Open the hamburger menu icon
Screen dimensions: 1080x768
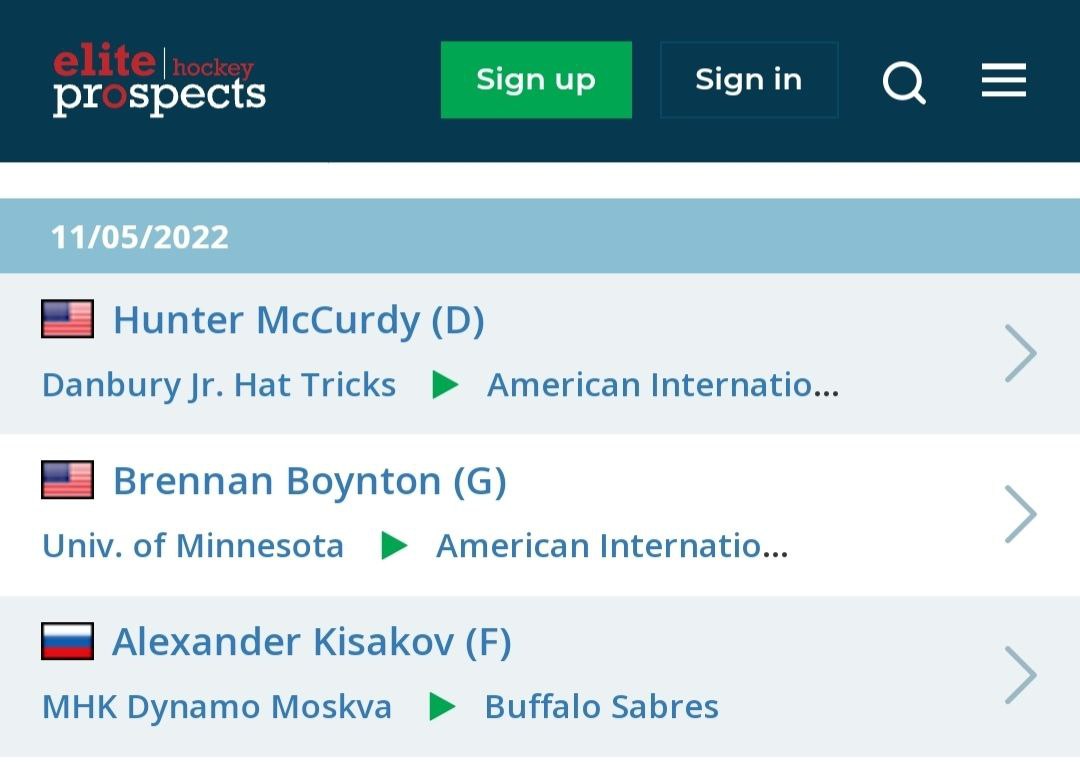[x=1004, y=80]
